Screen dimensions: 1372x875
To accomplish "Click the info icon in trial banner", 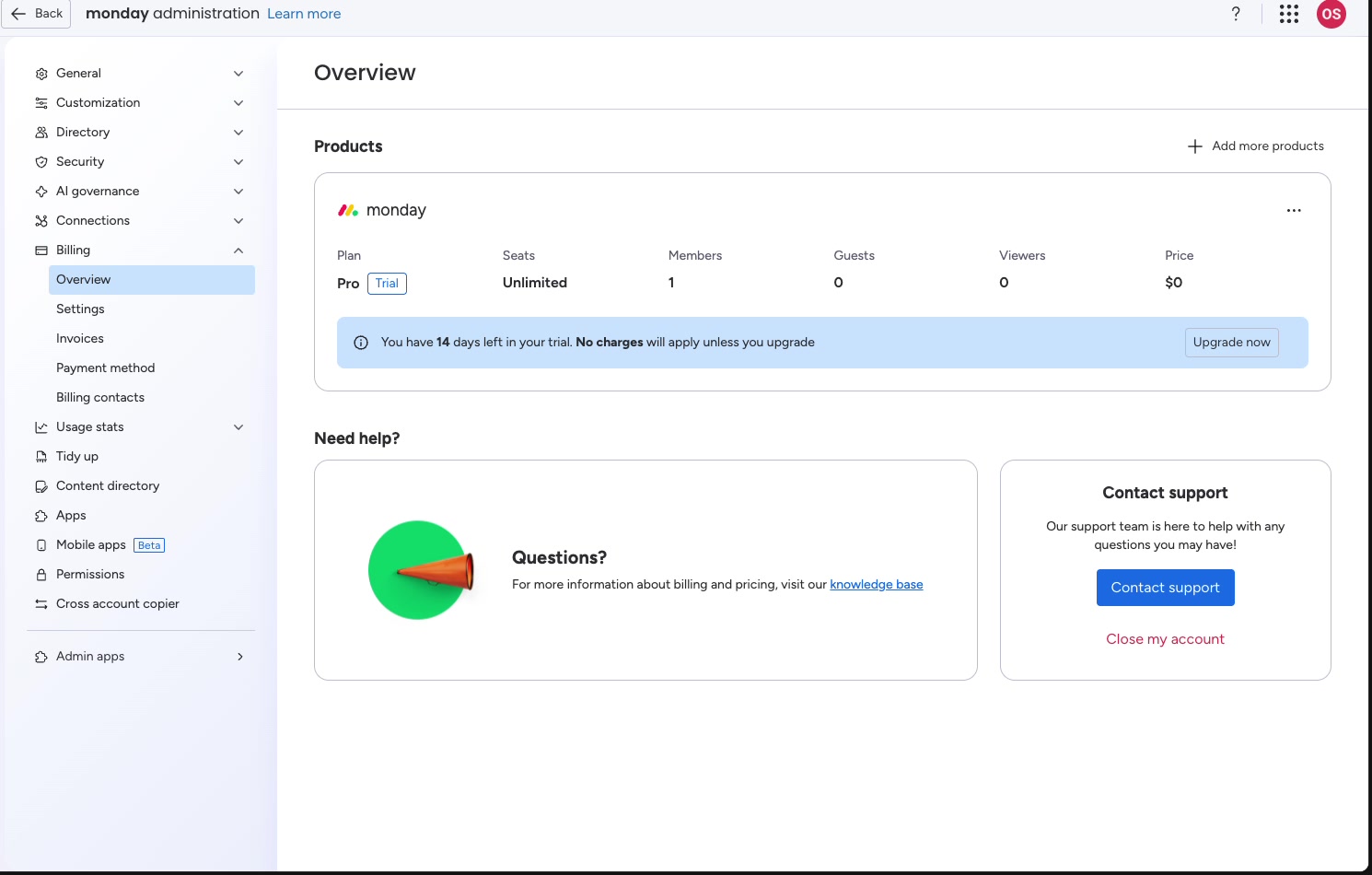I will tap(361, 343).
